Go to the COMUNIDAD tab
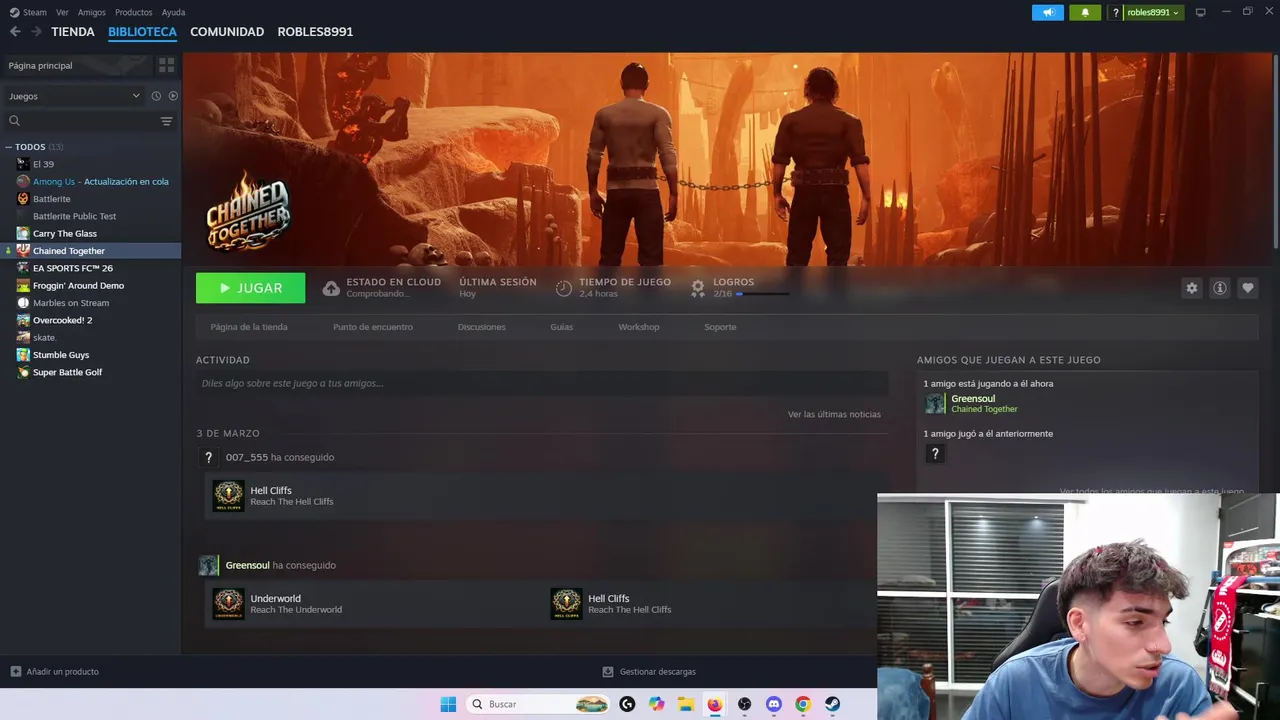The width and height of the screenshot is (1280, 720). coord(227,32)
